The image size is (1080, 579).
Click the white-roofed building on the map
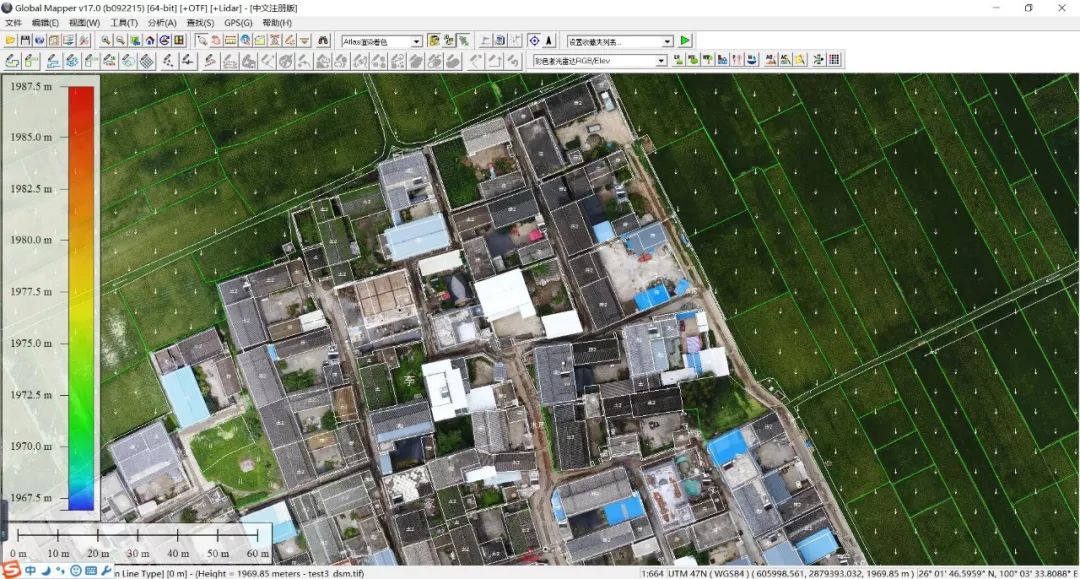(x=503, y=294)
